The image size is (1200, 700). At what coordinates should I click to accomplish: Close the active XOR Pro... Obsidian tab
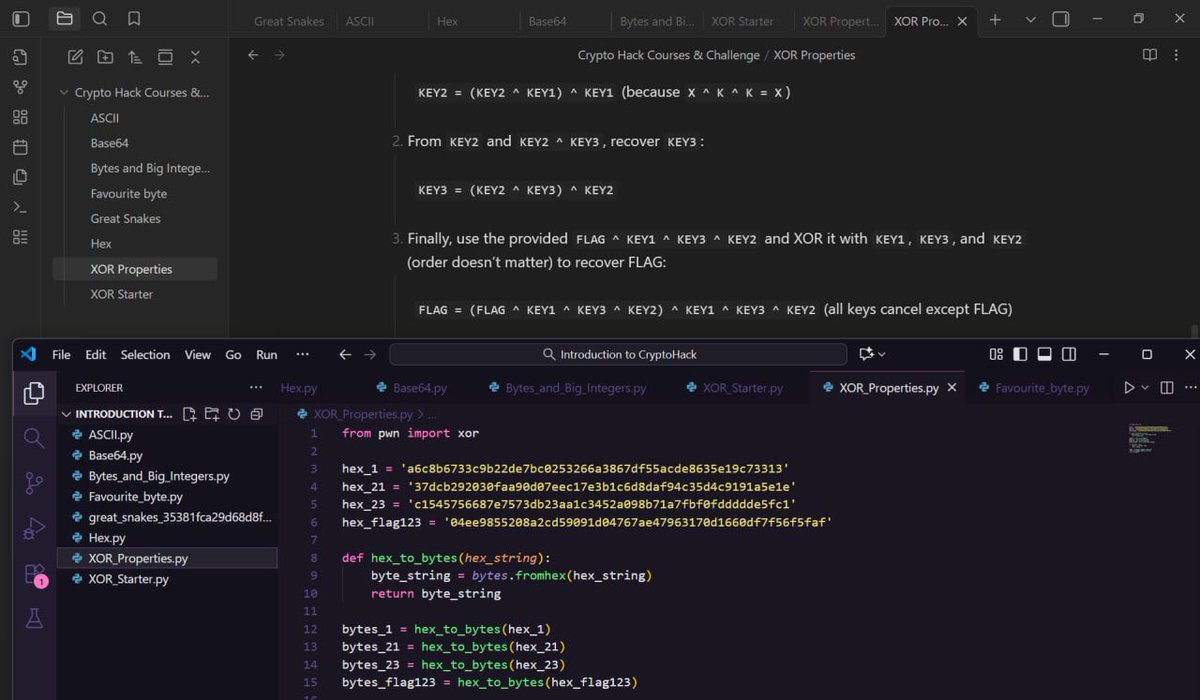(962, 21)
